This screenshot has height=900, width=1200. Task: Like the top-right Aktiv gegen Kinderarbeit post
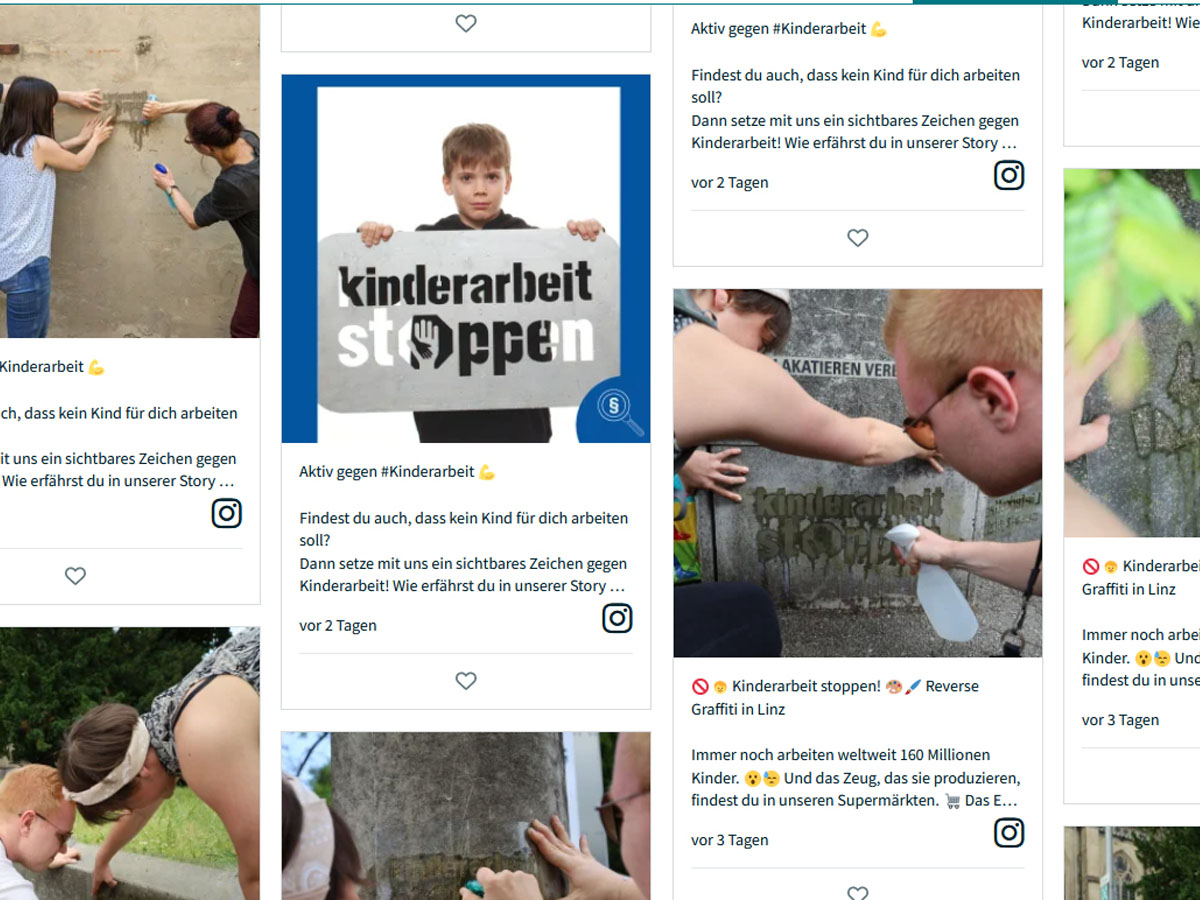pyautogui.click(x=858, y=238)
